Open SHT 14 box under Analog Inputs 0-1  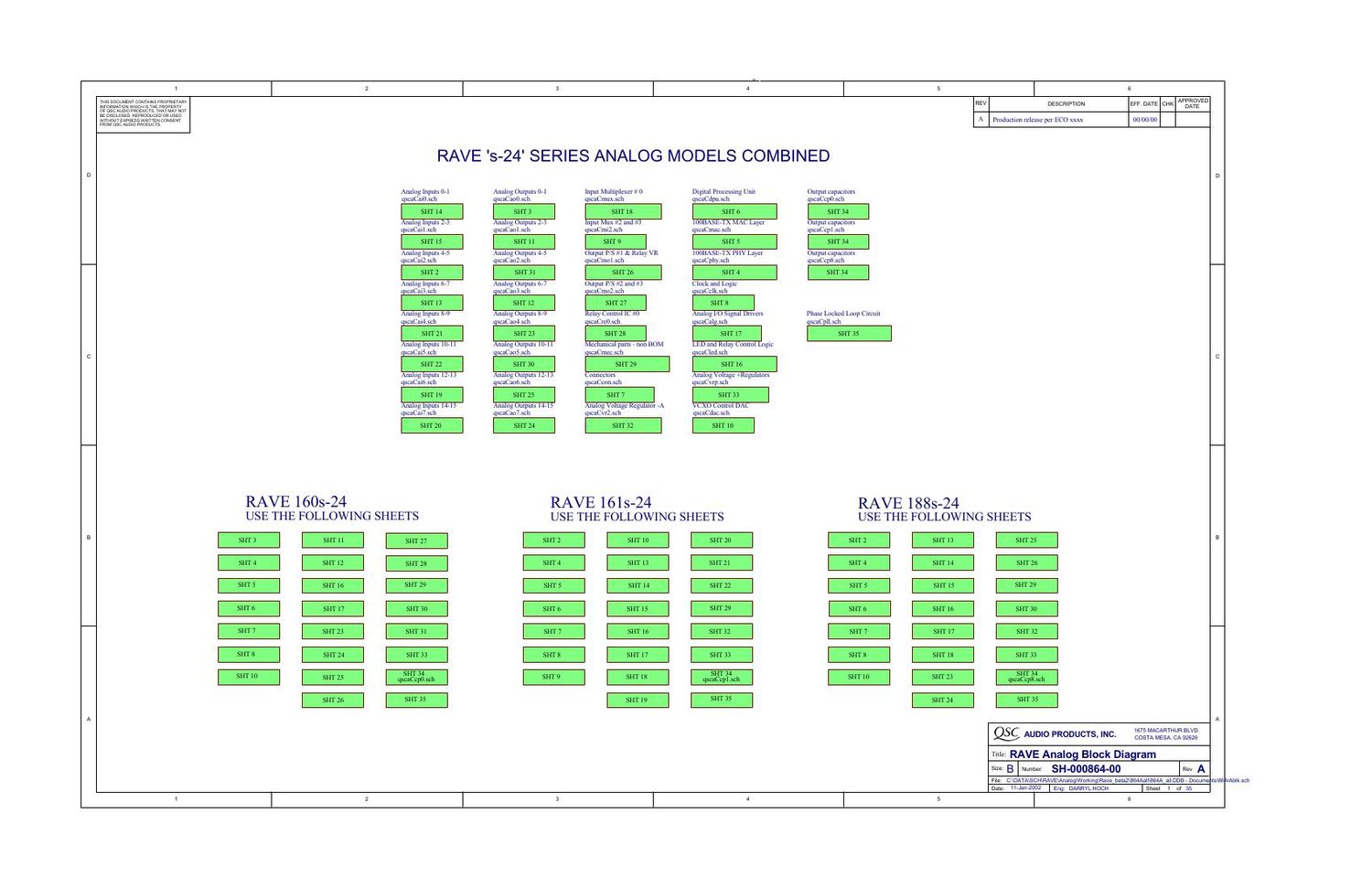click(x=432, y=211)
